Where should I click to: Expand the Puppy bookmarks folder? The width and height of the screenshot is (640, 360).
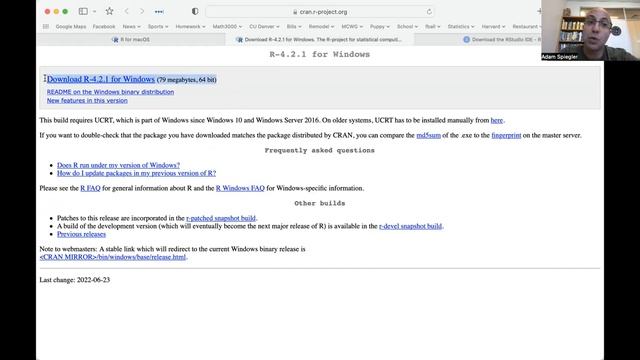tap(380, 27)
